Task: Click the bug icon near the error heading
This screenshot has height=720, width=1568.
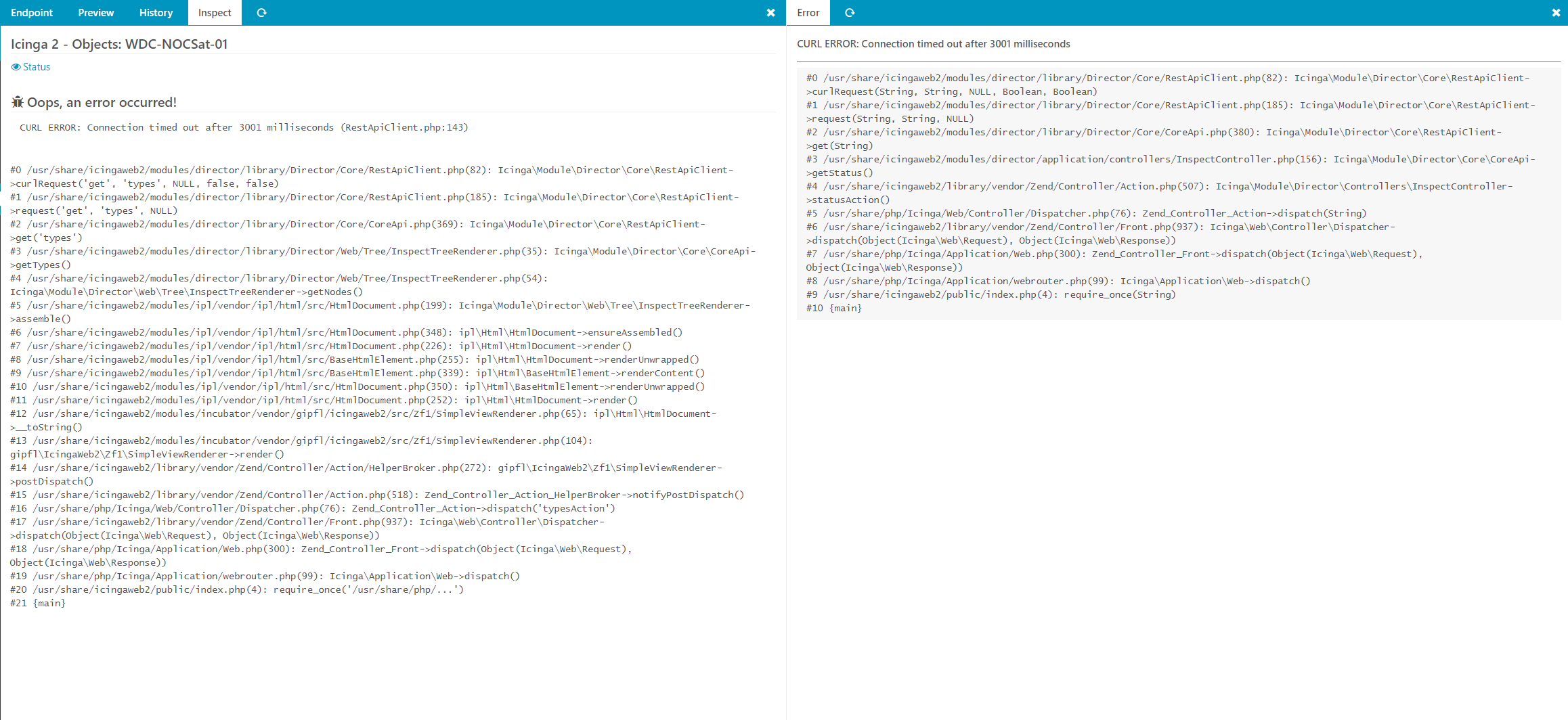Action: point(16,102)
